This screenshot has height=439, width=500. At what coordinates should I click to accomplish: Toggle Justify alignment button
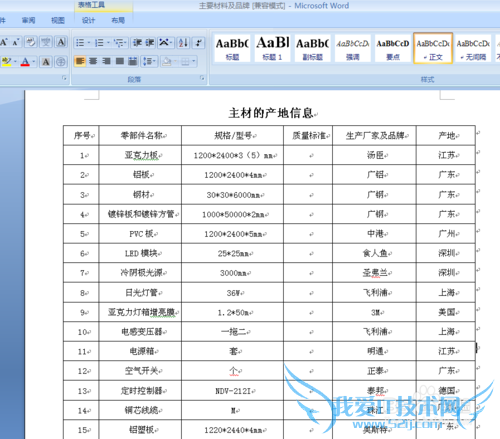[120, 61]
